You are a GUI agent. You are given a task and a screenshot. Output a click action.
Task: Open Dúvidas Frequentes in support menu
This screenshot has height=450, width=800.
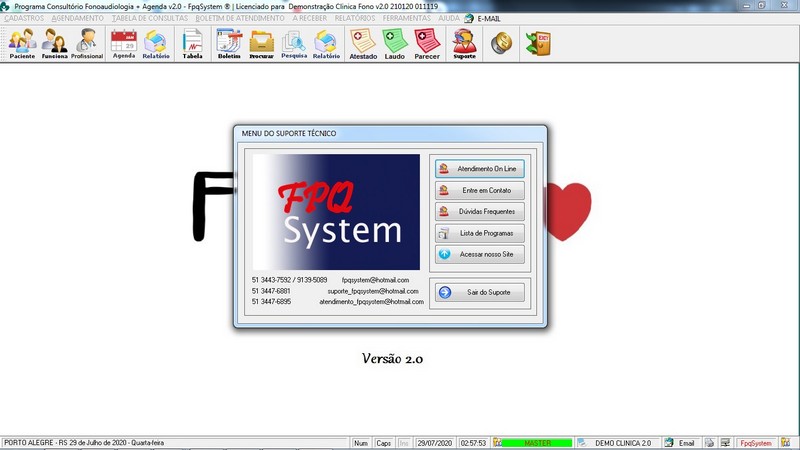480,212
